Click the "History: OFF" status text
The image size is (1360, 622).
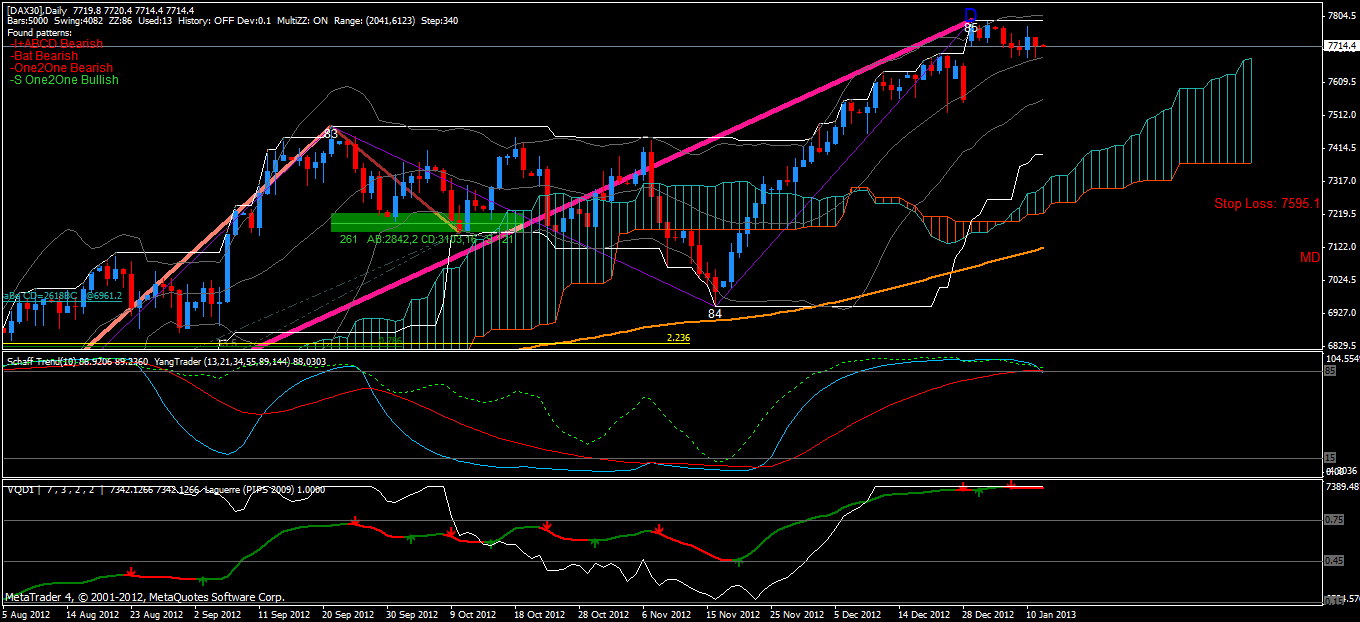tap(205, 21)
